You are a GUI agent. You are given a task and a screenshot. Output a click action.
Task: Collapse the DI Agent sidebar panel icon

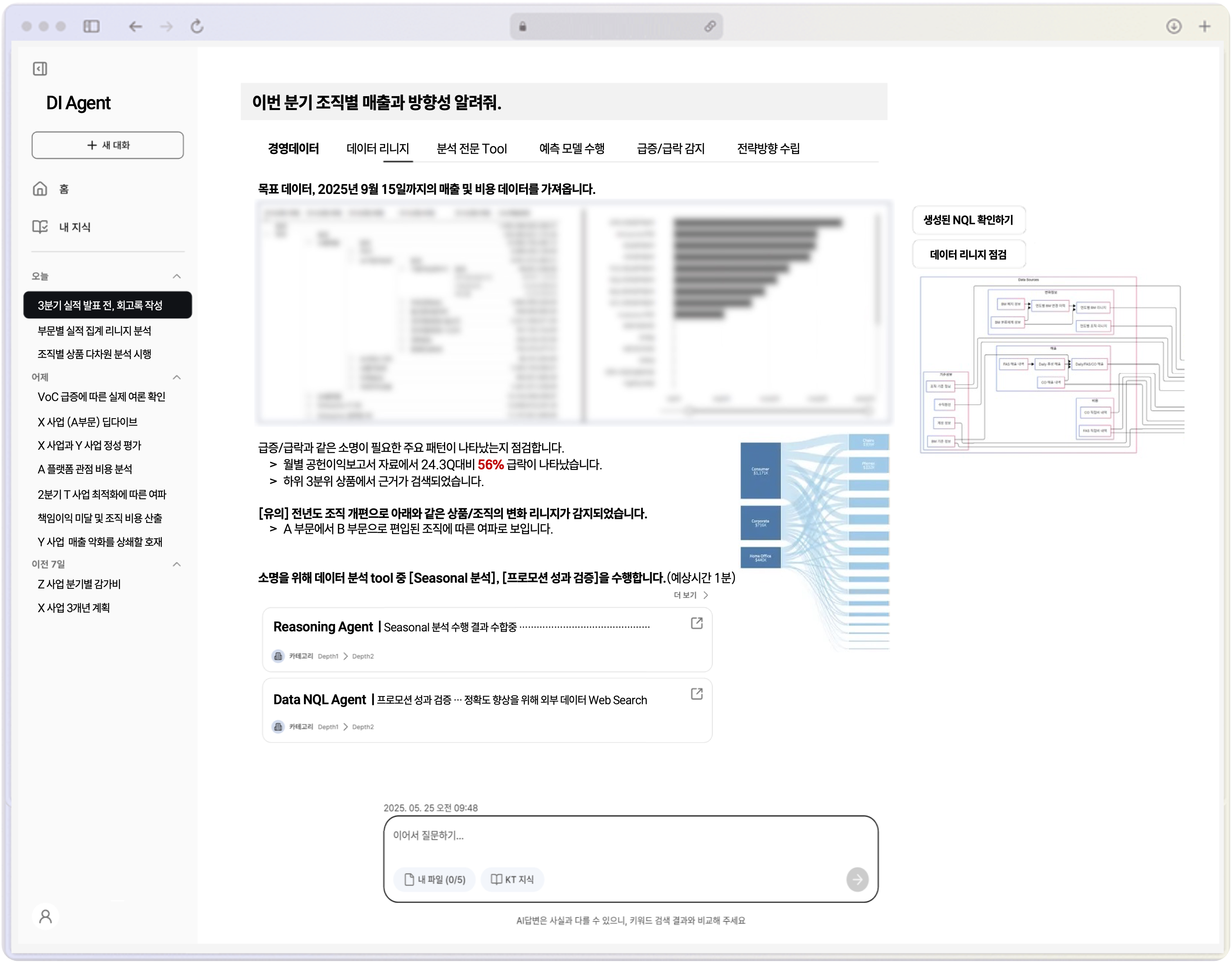40,69
